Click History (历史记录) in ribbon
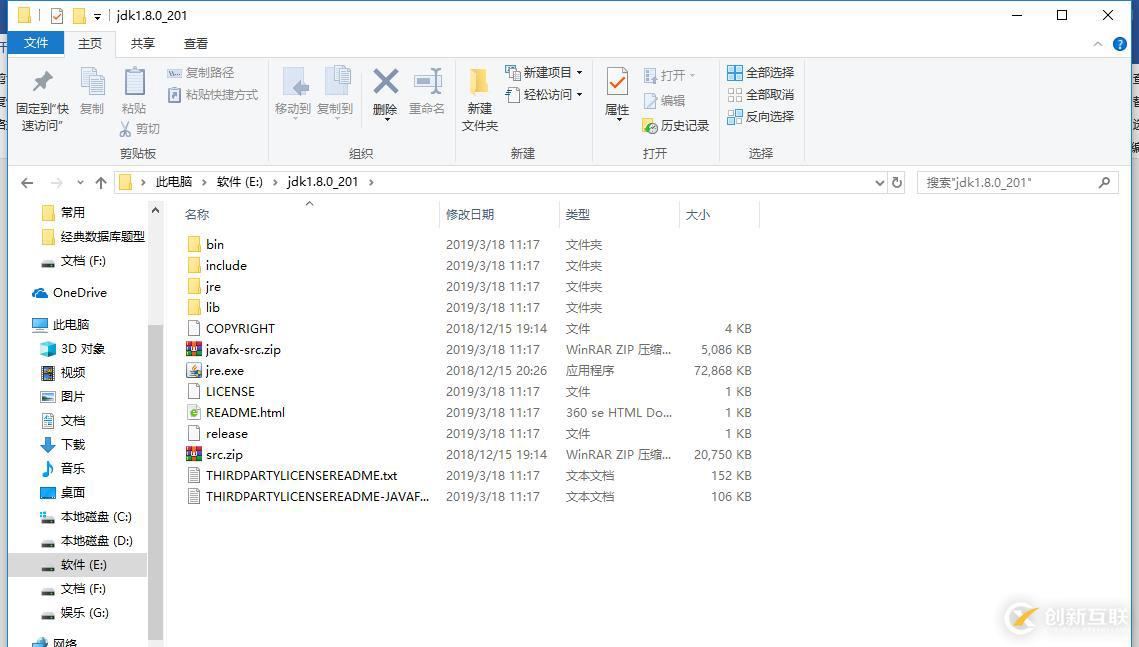Screen dimensions: 1139x647 pyautogui.click(x=676, y=126)
